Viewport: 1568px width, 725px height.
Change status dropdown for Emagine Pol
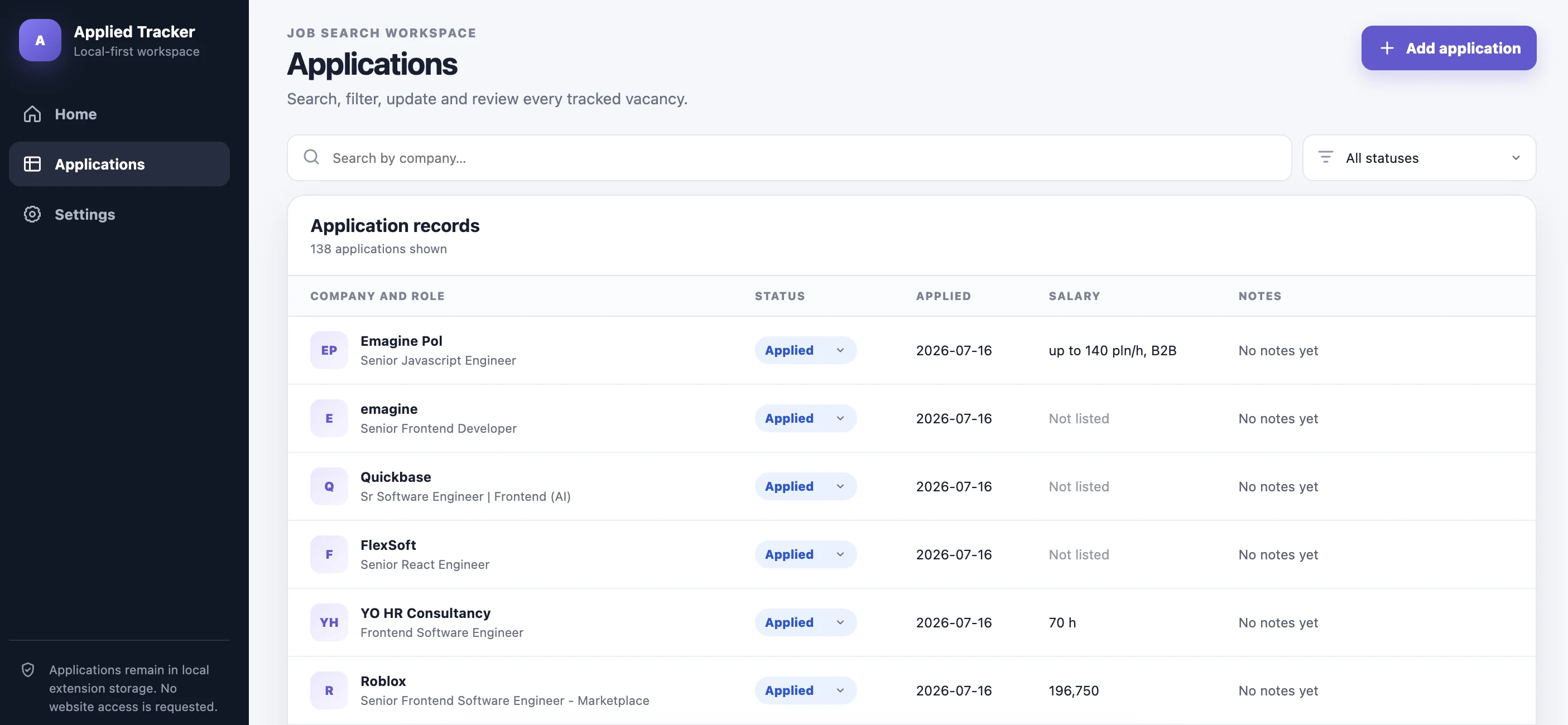tap(805, 350)
